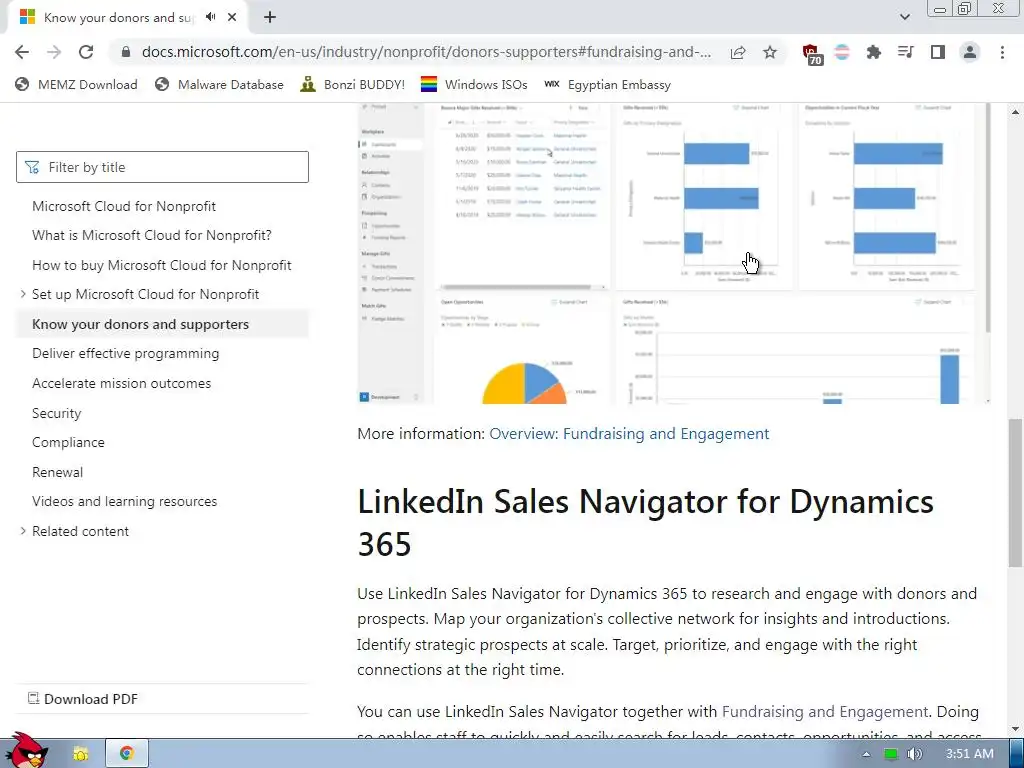The width and height of the screenshot is (1024, 768).
Task: Open a new tab
Action: (x=270, y=17)
